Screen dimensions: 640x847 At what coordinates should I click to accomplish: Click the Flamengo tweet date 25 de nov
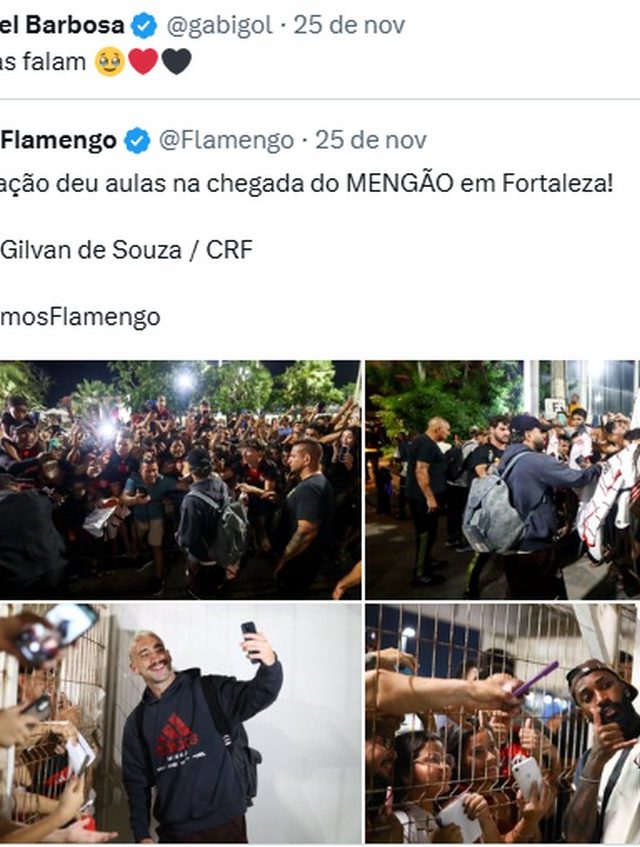[x=370, y=140]
